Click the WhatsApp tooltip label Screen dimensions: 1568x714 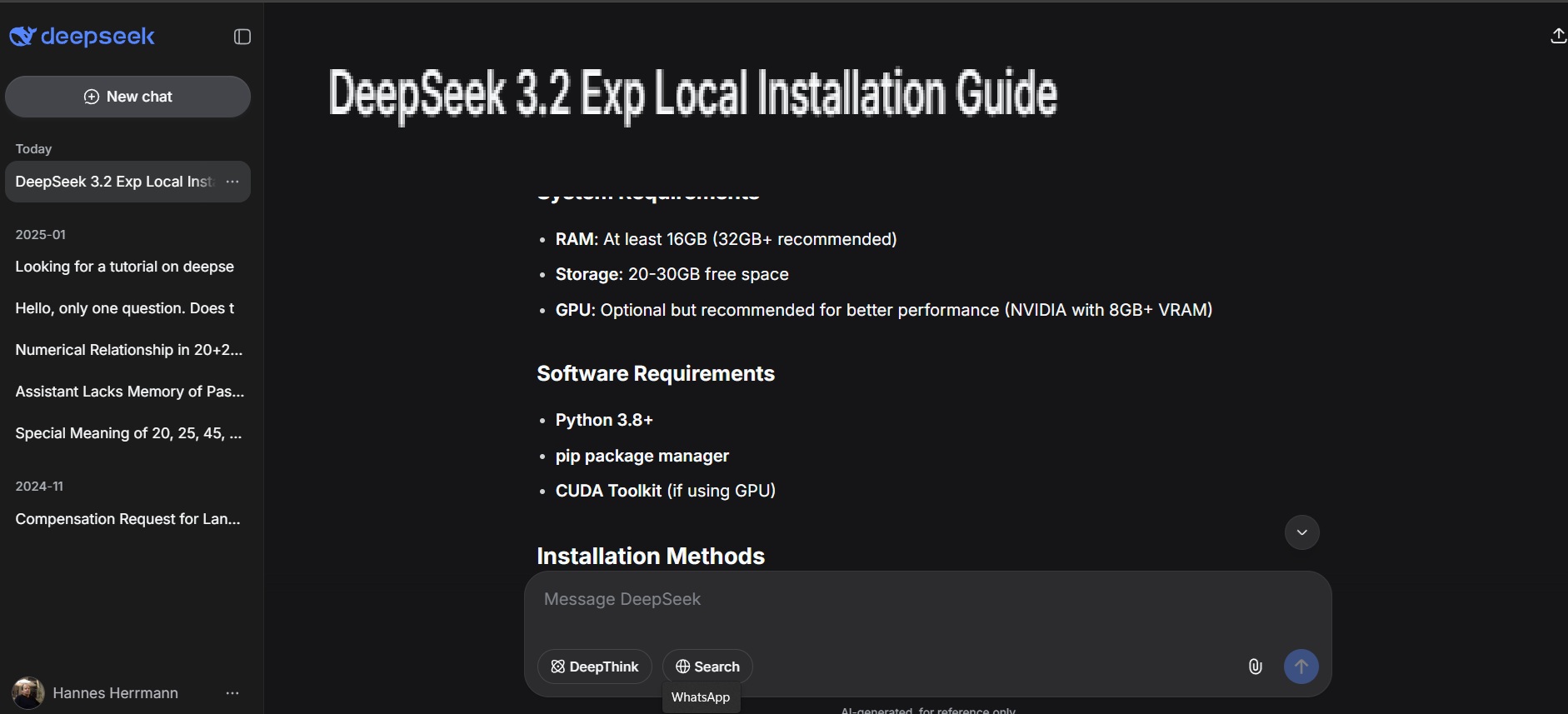701,697
